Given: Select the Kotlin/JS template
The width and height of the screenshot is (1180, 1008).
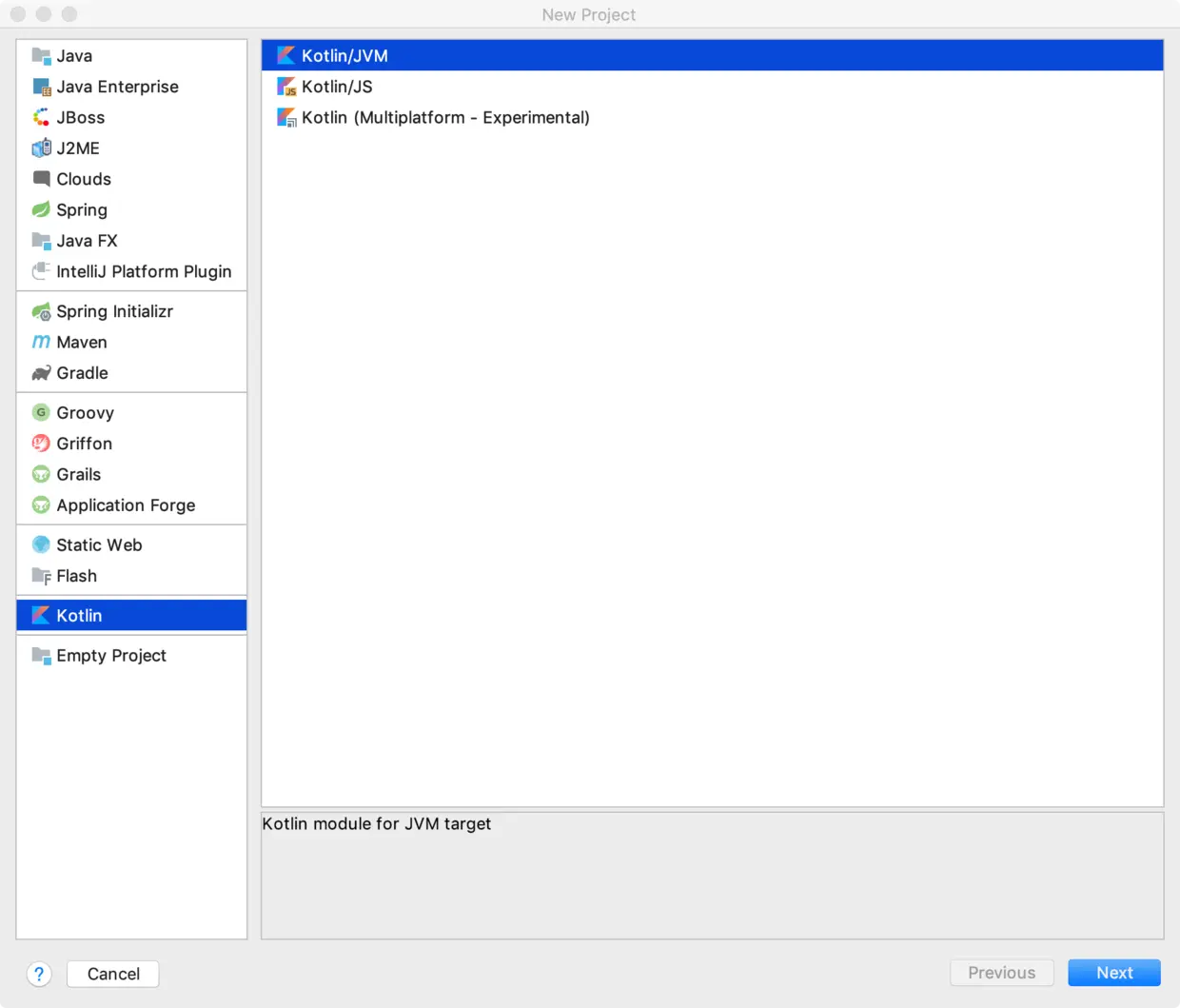Looking at the screenshot, I should click(x=712, y=87).
